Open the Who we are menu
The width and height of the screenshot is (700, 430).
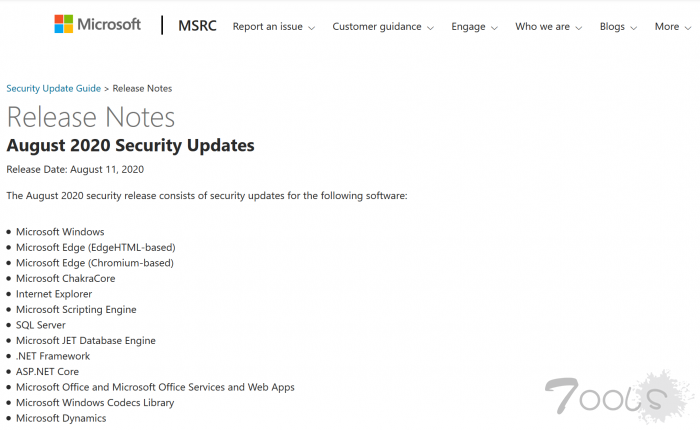[x=548, y=27]
